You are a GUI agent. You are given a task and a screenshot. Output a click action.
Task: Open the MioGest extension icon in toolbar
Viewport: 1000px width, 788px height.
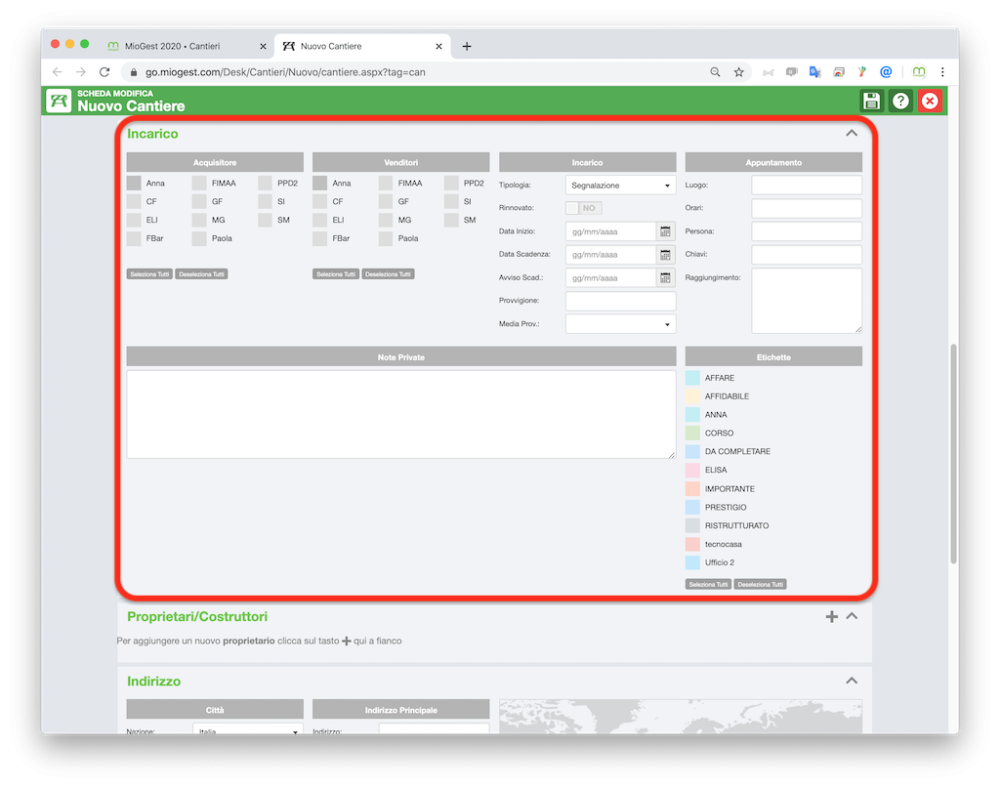919,72
